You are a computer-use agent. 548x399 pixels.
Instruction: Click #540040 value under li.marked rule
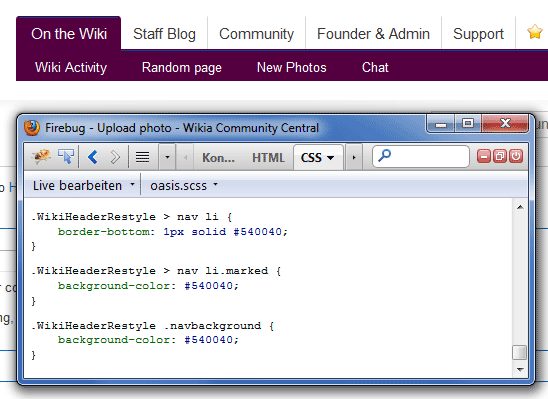[x=208, y=286]
